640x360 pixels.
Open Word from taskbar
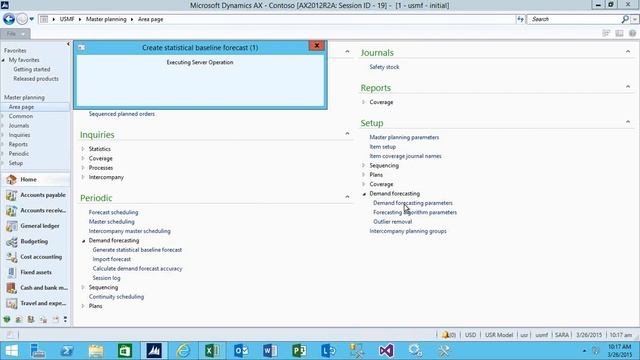coord(270,351)
